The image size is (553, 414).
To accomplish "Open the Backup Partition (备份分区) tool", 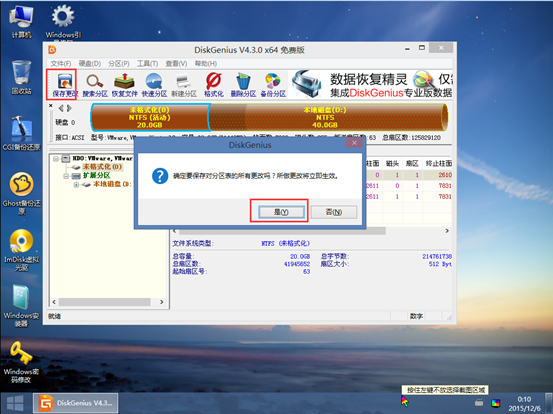I will coord(273,85).
